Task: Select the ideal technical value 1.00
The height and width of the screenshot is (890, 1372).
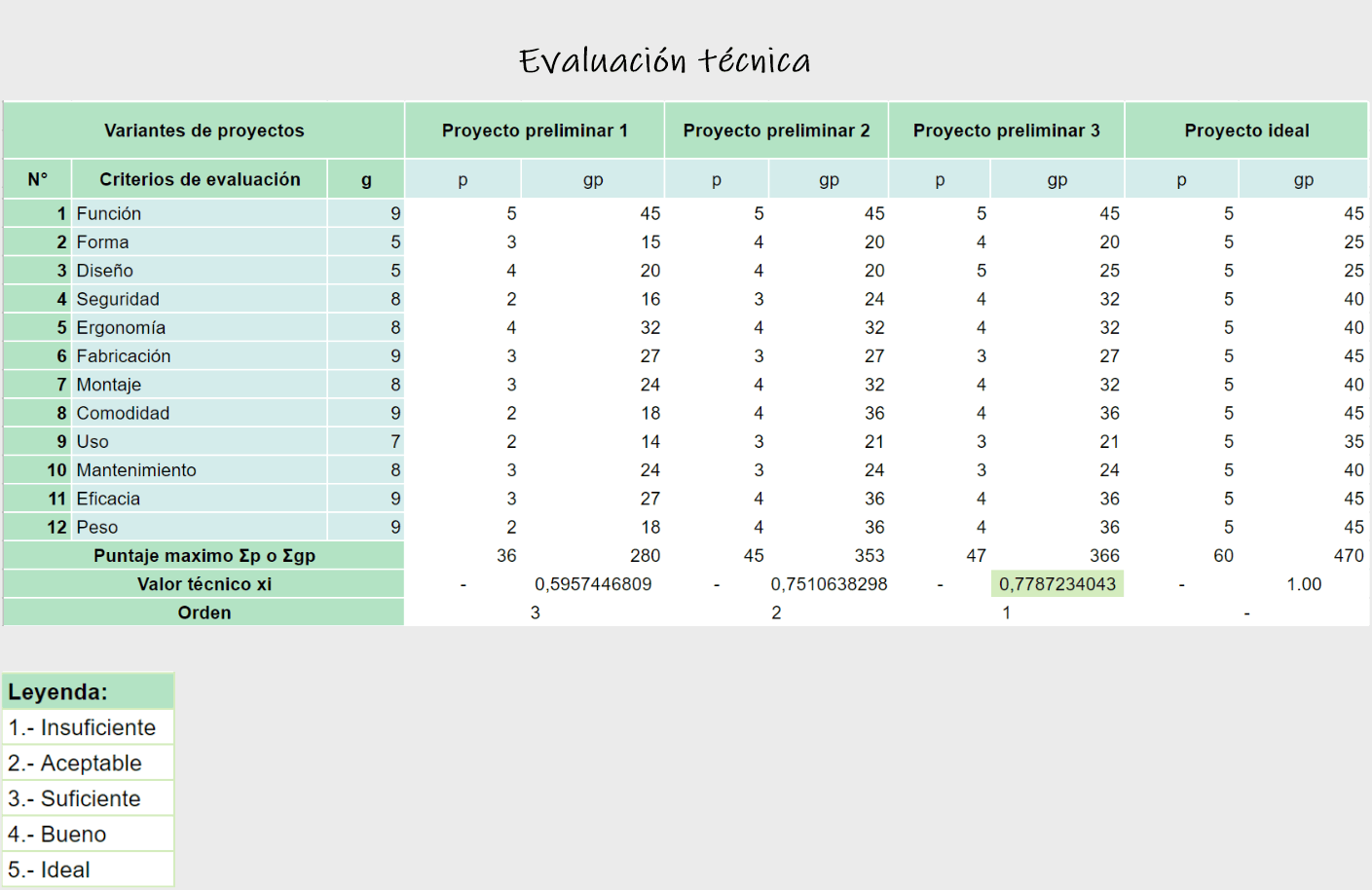Action: click(1304, 584)
